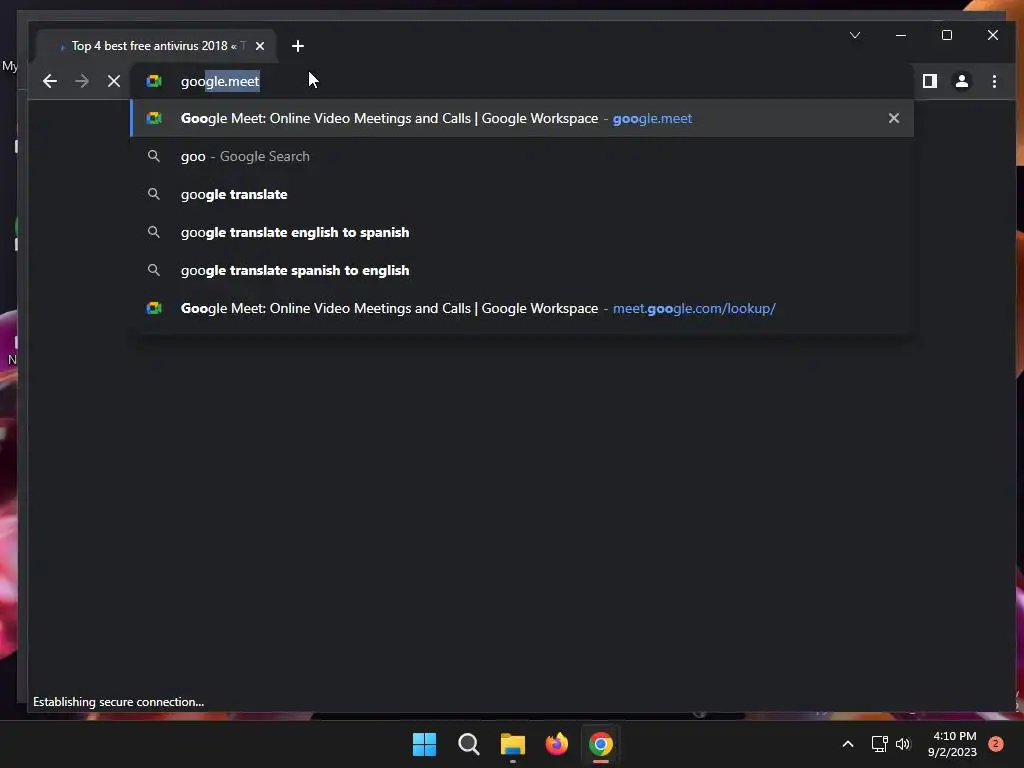Click the Windows Start button
Screen dimensions: 1024x768
point(424,744)
